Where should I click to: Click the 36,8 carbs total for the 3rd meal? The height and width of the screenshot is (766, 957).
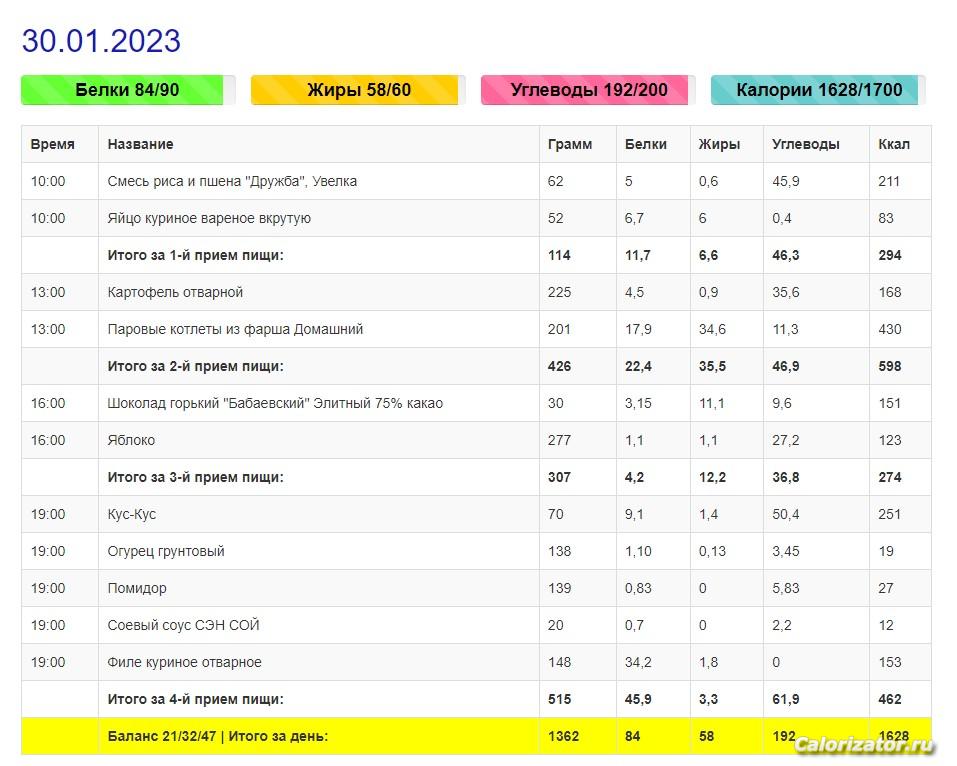[785, 477]
